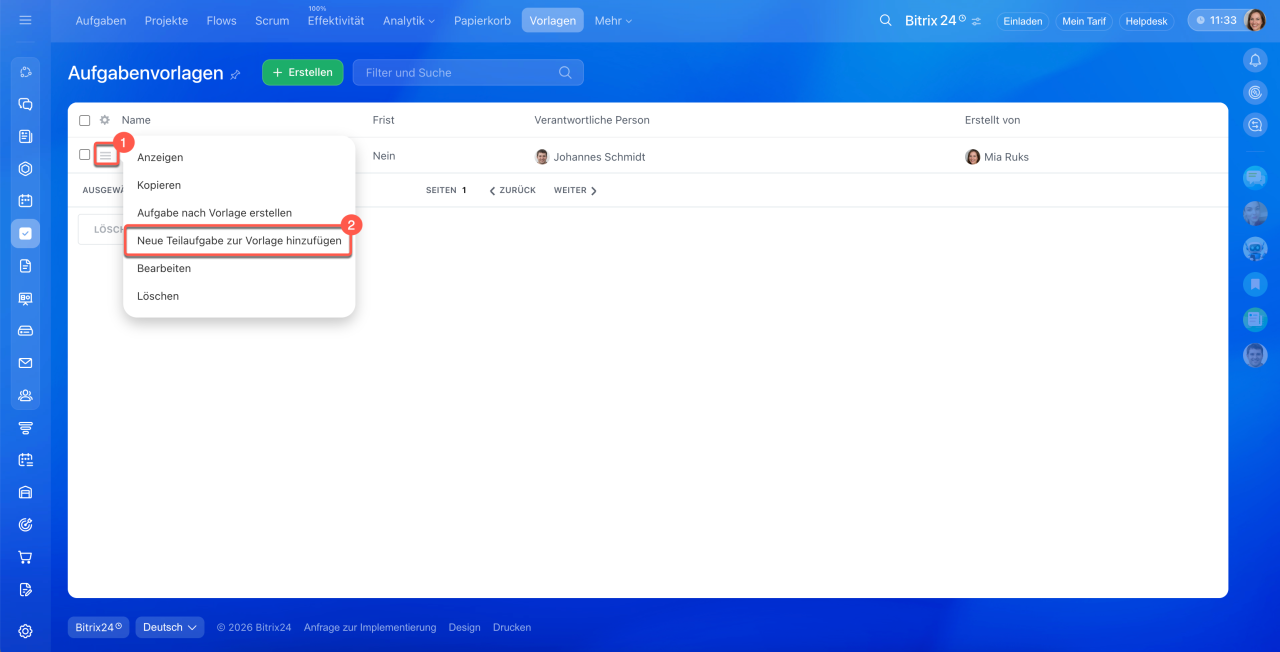Open the documents sidebar icon

click(x=25, y=266)
